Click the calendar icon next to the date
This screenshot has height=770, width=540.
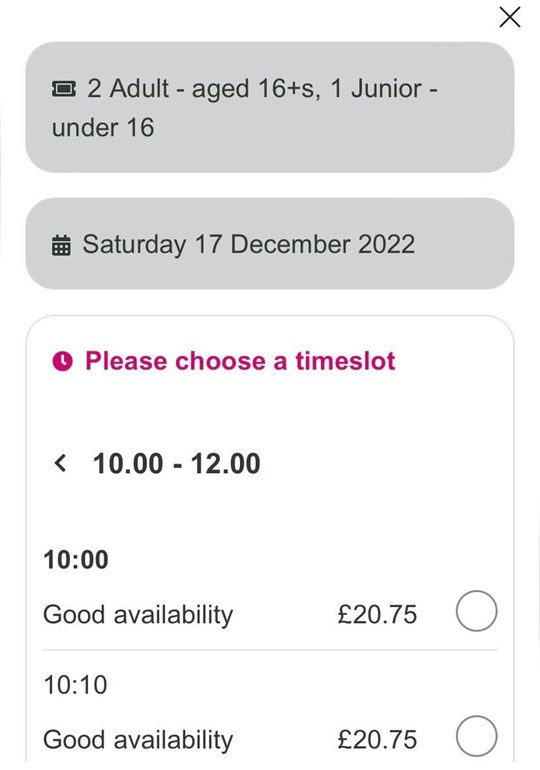coord(61,245)
